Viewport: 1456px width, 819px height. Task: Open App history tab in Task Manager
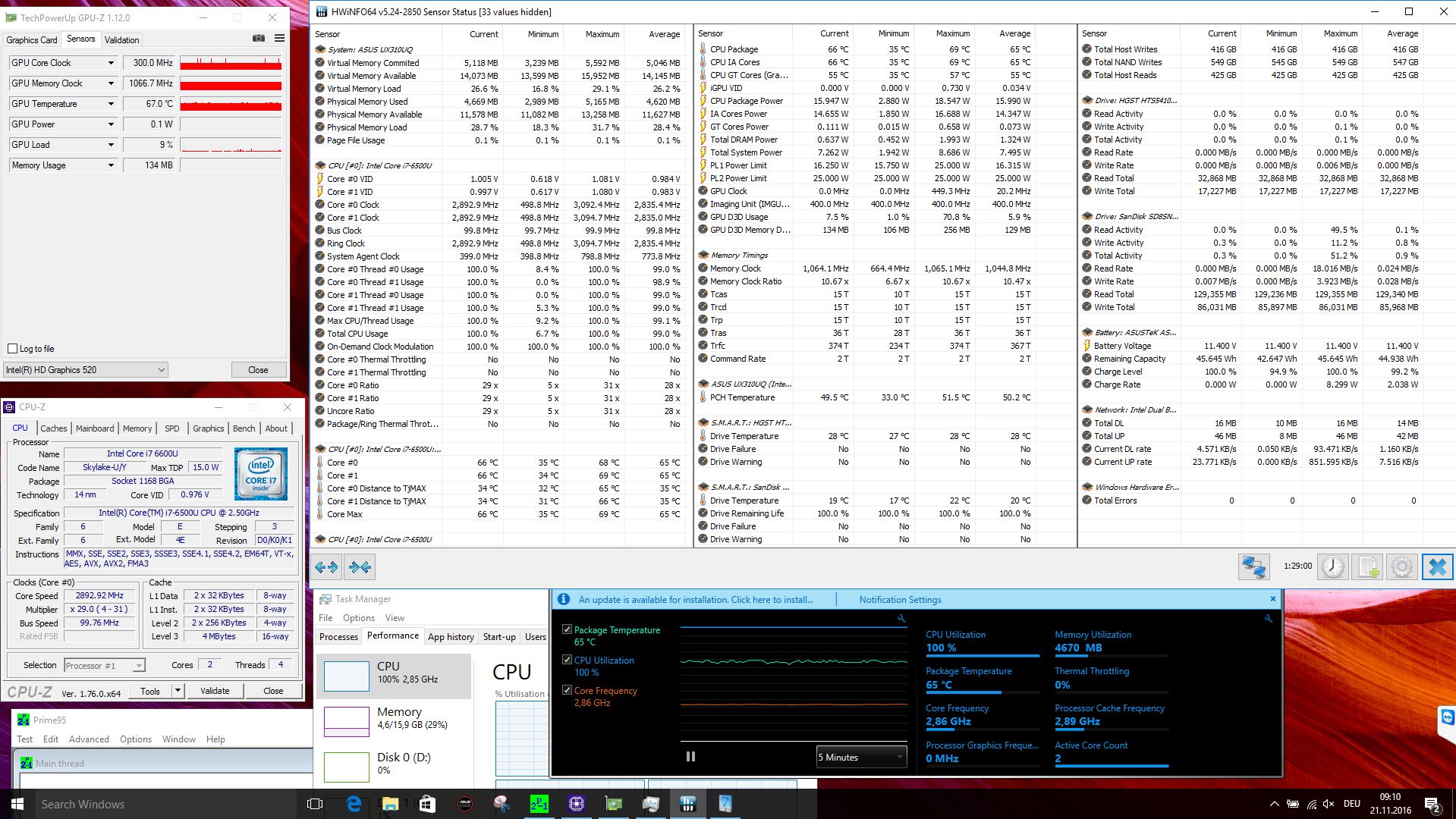(451, 637)
